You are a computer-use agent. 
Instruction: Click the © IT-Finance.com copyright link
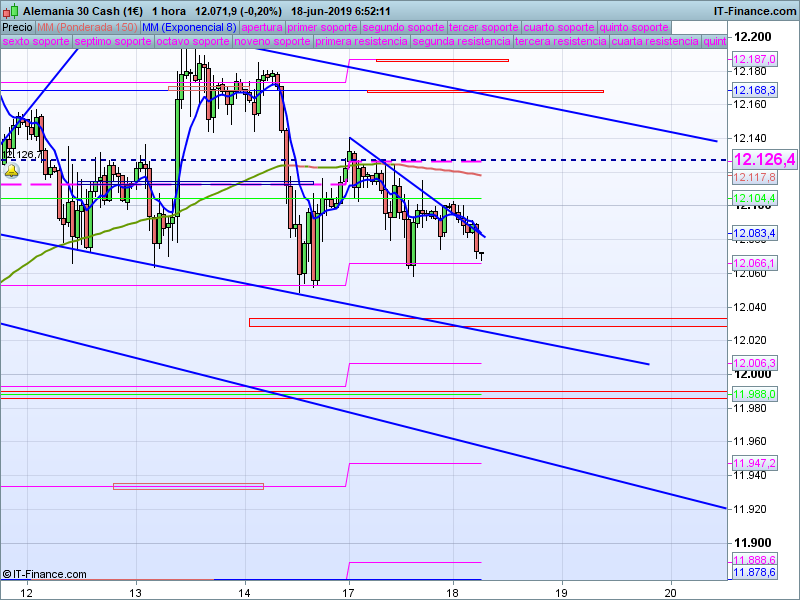[44, 574]
